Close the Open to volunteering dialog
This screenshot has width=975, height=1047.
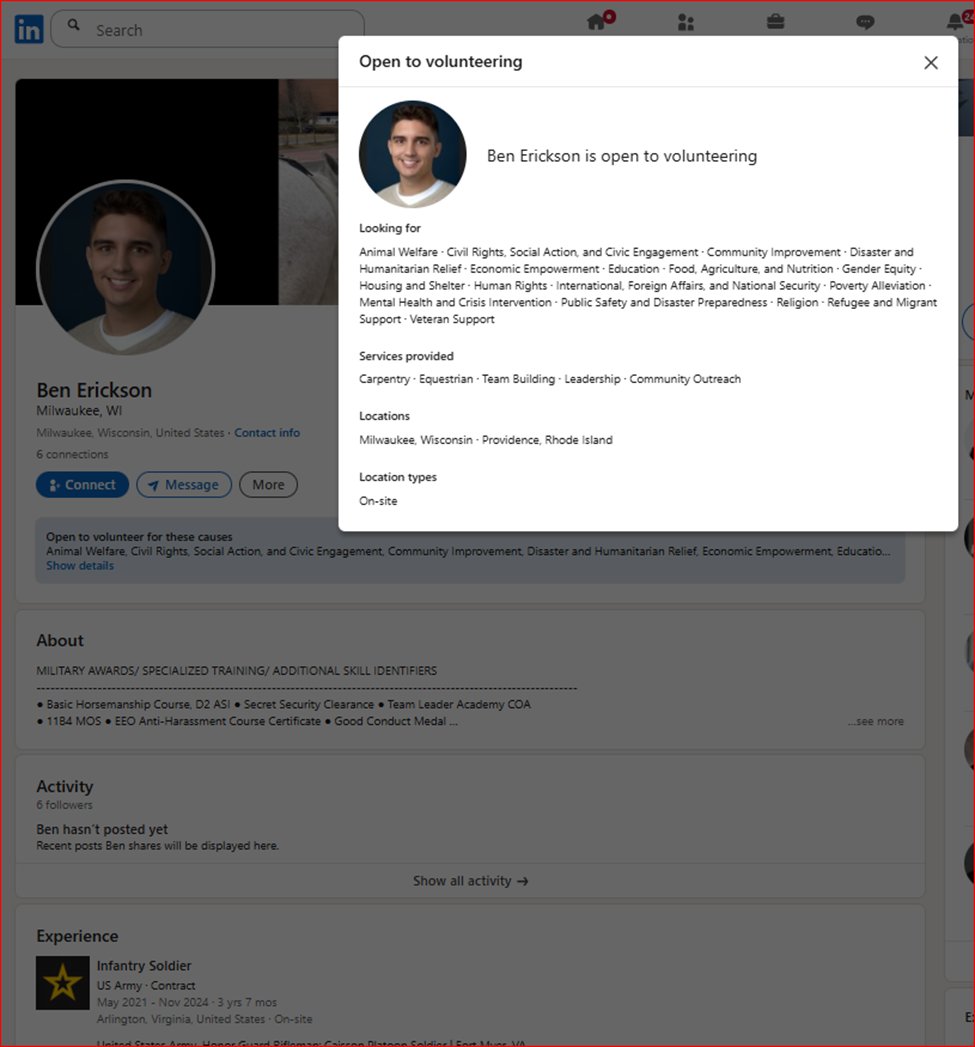pyautogui.click(x=930, y=63)
